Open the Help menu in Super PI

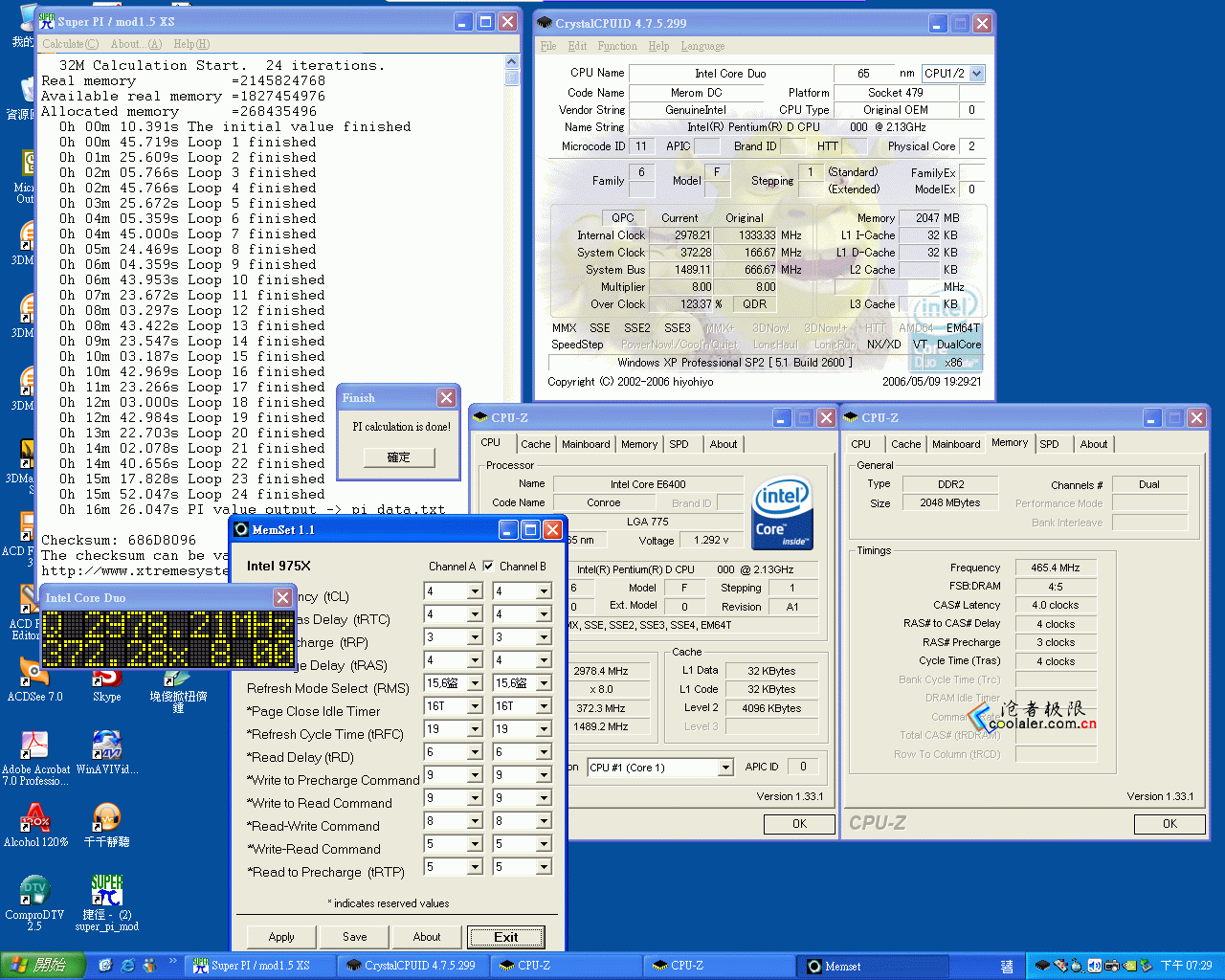(191, 44)
